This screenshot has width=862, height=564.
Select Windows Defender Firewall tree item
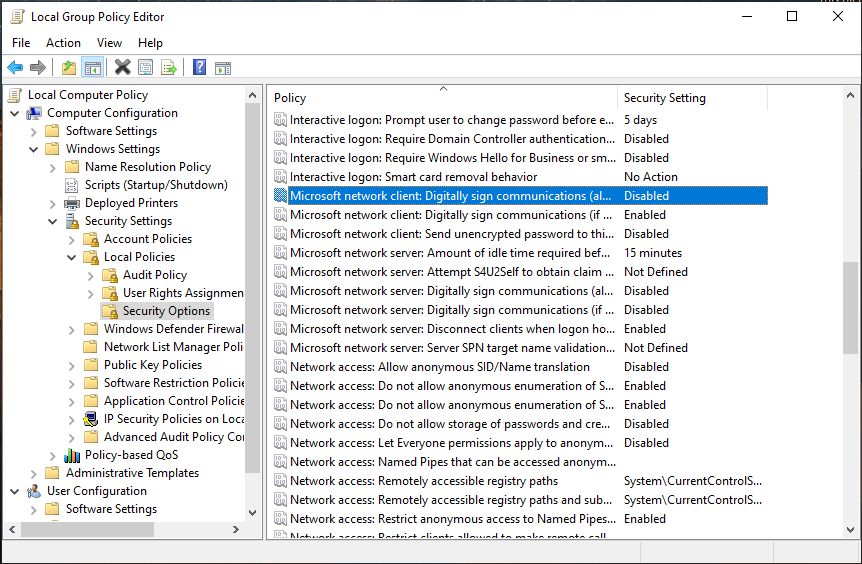tap(174, 329)
